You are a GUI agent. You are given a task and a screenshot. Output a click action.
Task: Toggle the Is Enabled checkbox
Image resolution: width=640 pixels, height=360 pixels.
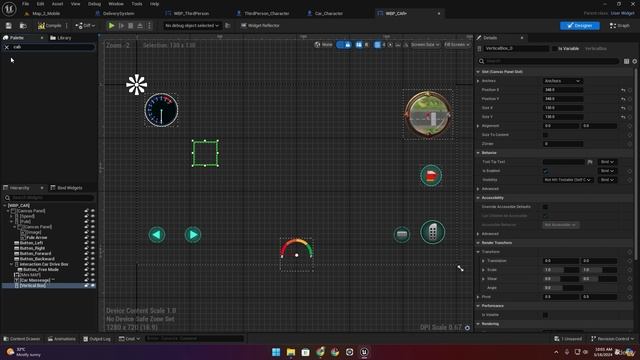click(545, 171)
